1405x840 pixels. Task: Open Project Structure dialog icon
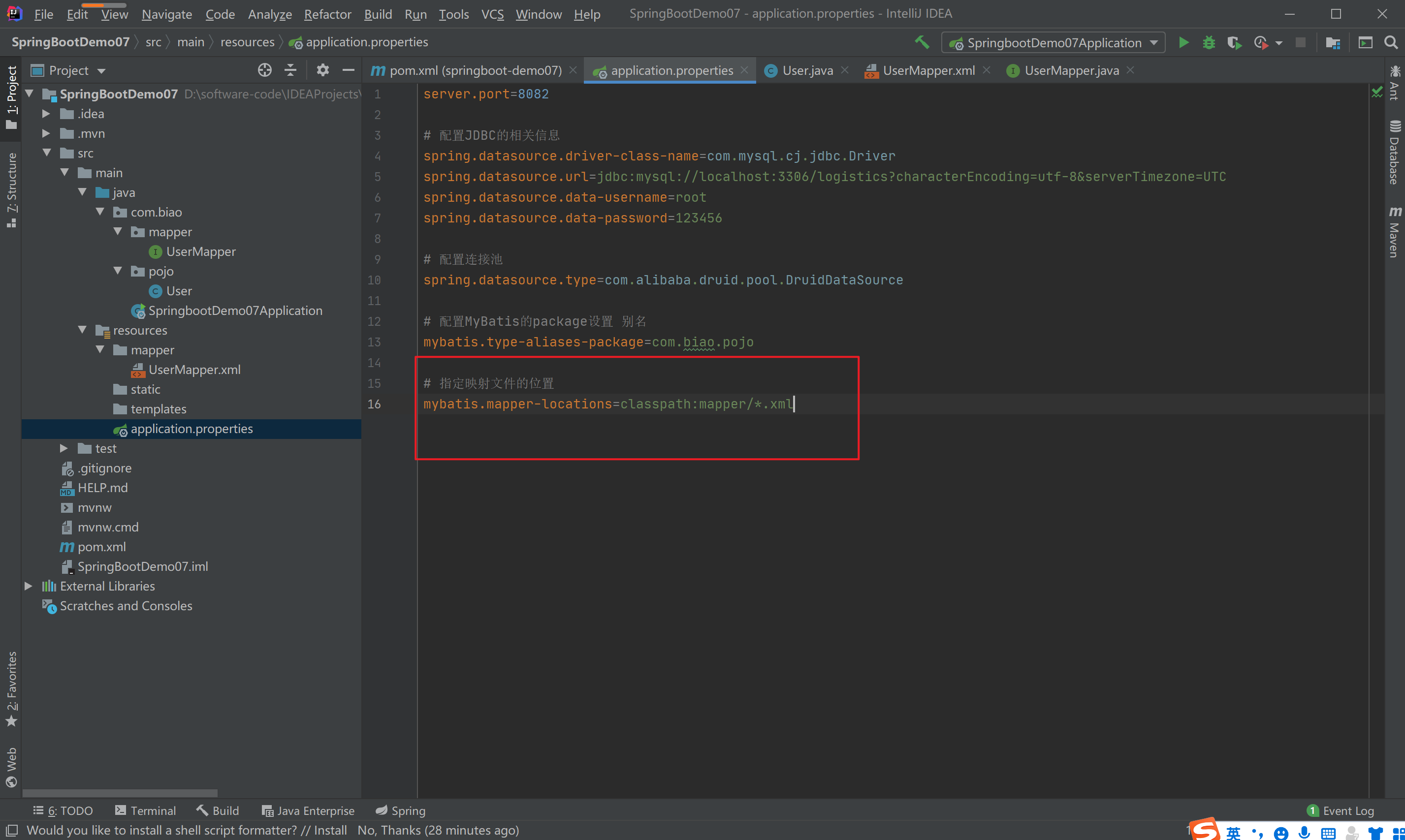point(1333,42)
